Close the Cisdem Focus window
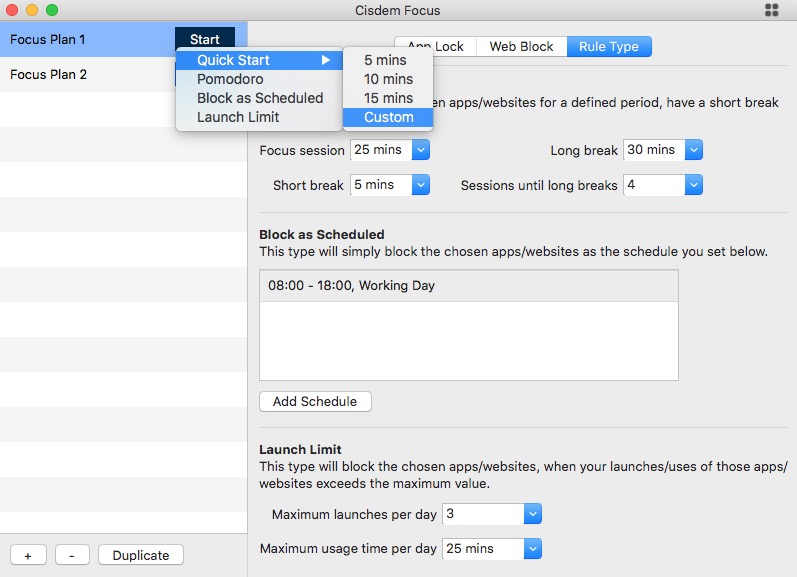The image size is (797, 577). tap(12, 10)
